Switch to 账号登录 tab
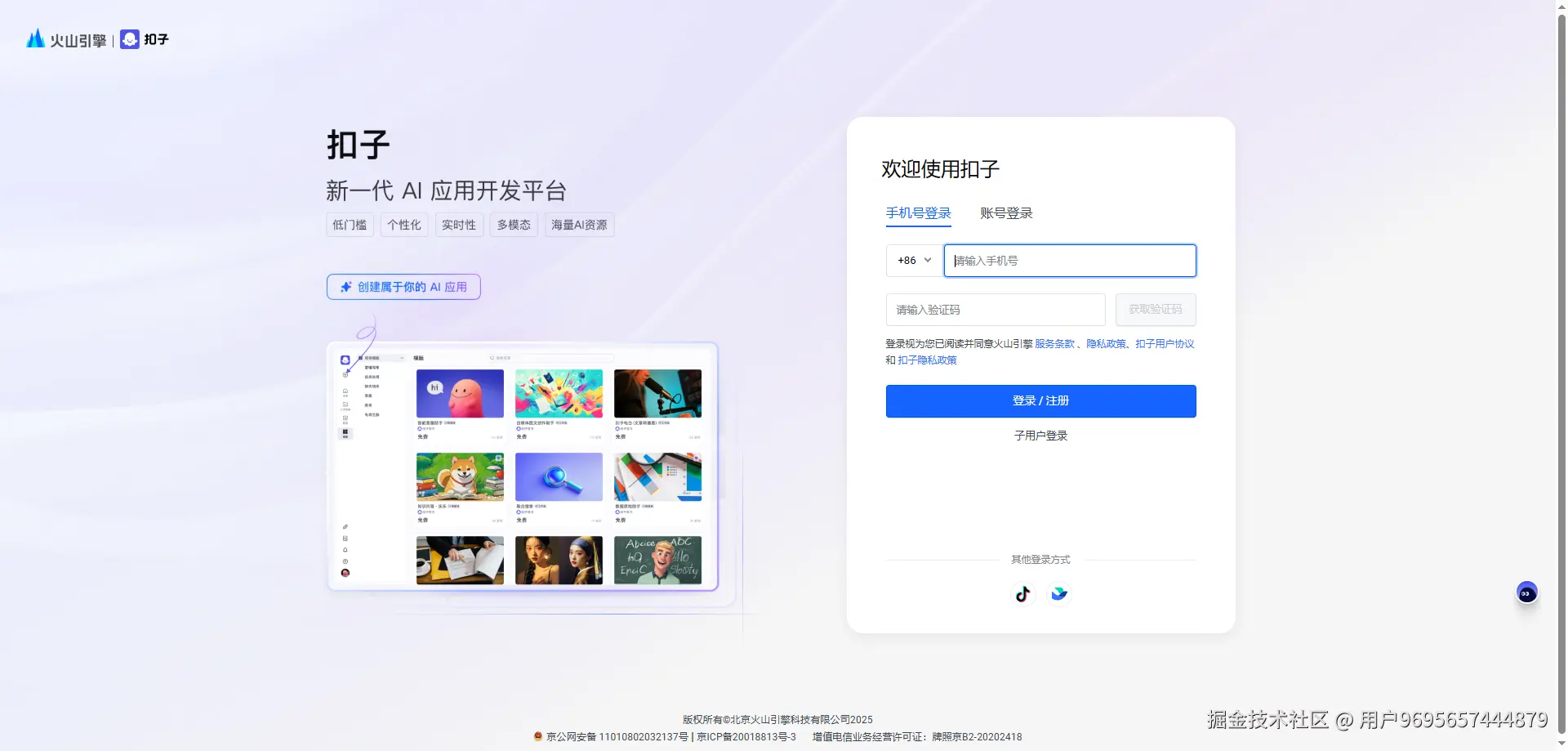Viewport: 1568px width, 751px height. pos(1006,213)
